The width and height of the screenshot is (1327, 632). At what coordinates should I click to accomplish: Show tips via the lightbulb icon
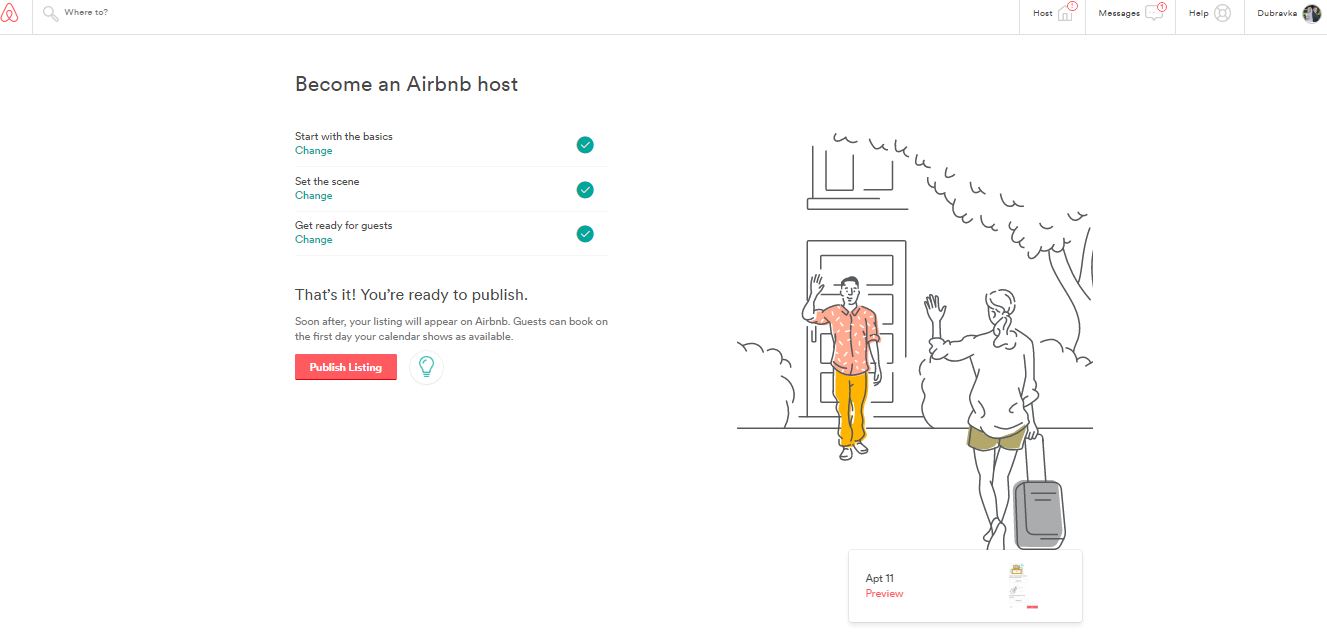point(426,367)
